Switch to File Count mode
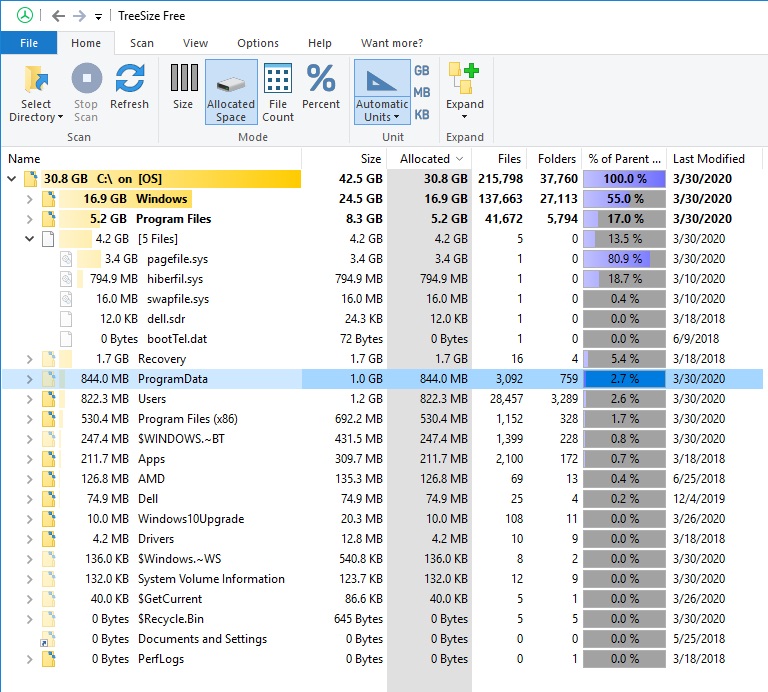The width and height of the screenshot is (768, 692). click(x=278, y=93)
